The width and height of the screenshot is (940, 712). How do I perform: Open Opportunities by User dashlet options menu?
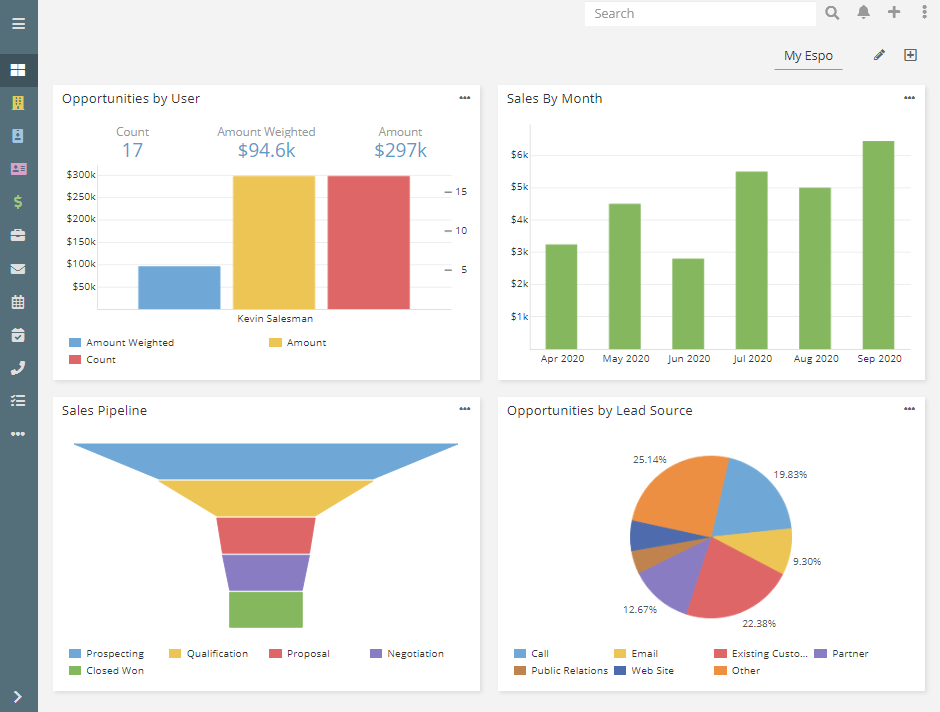[x=465, y=98]
